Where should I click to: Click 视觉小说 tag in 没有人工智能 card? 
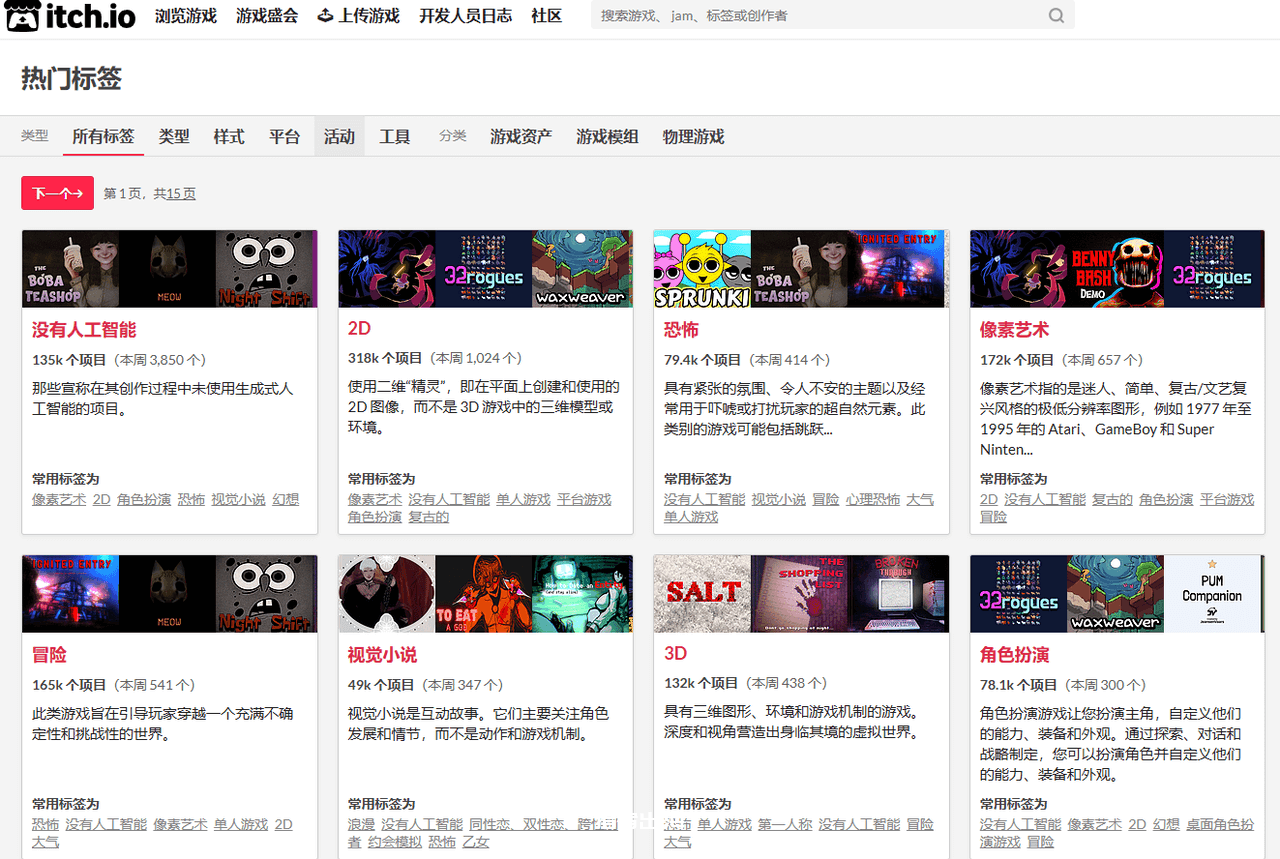(238, 499)
